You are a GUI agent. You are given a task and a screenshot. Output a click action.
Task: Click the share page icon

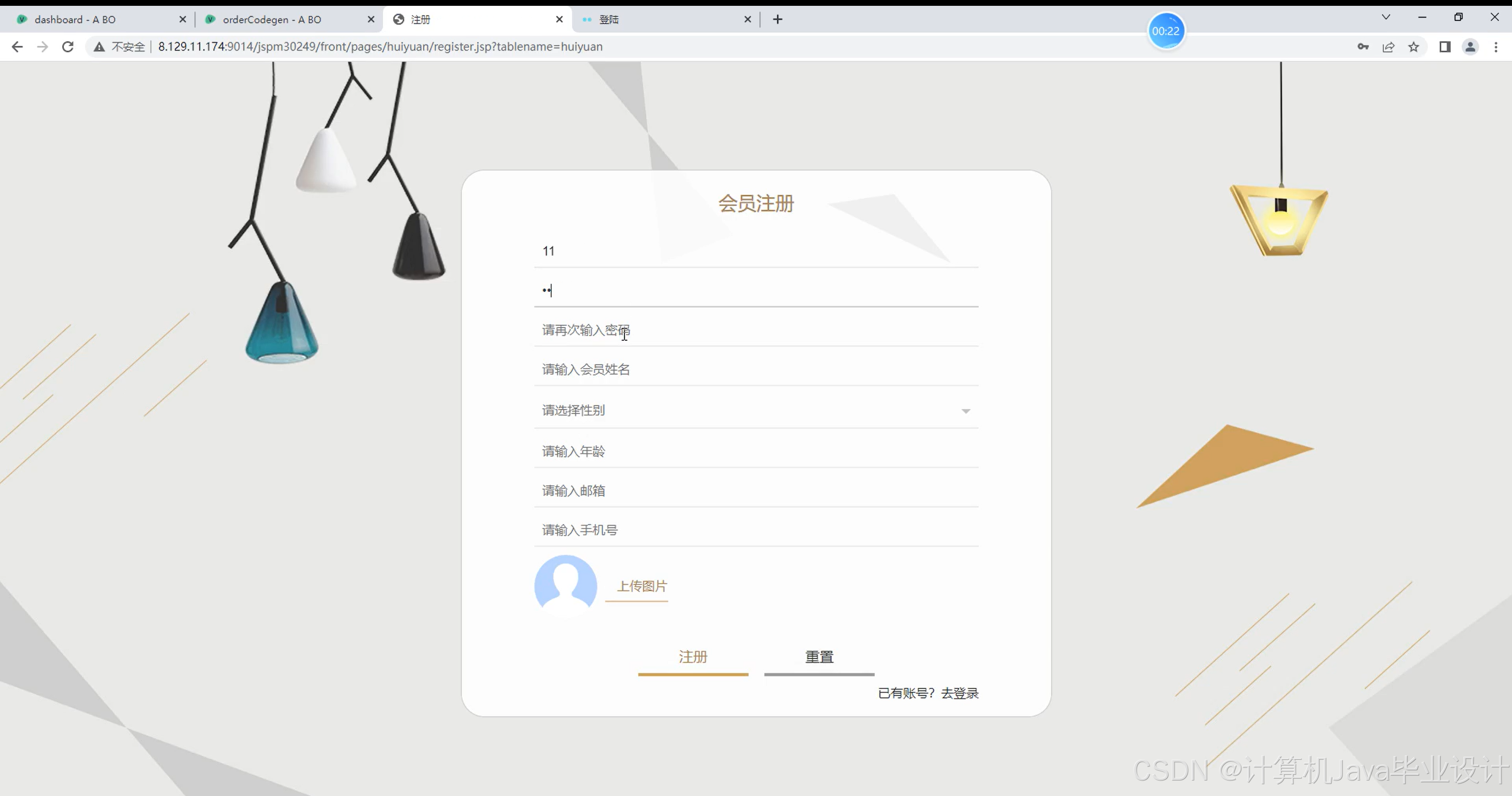click(1388, 47)
